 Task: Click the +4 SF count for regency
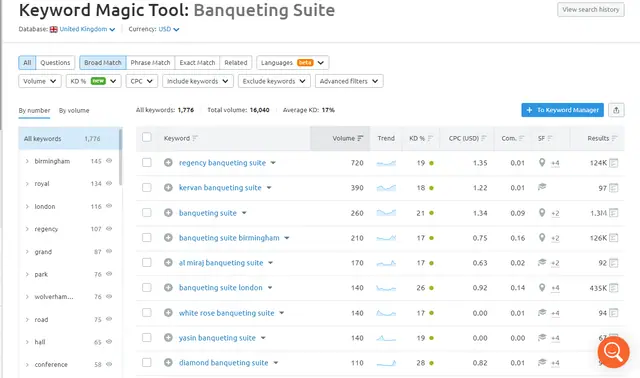pos(555,163)
